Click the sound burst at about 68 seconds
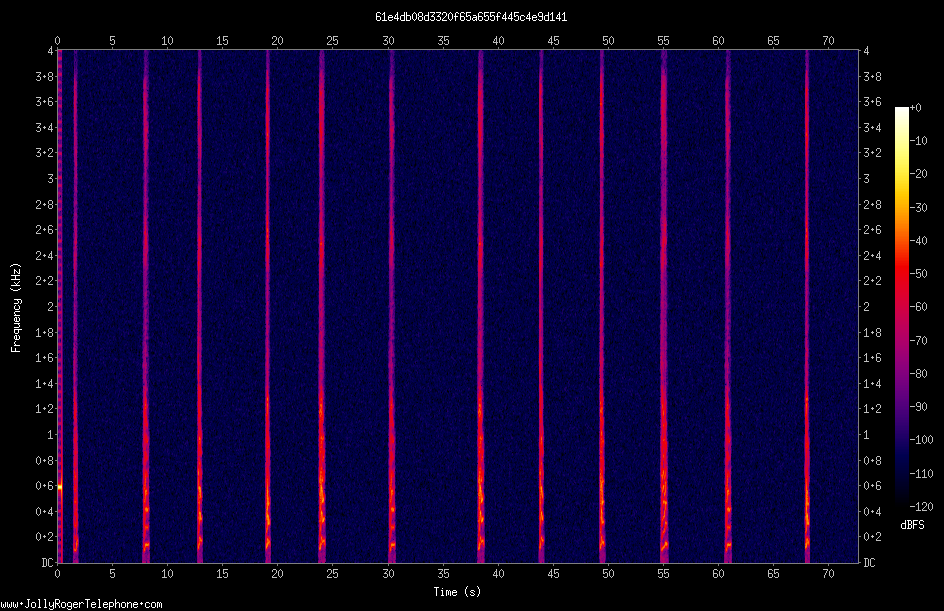This screenshot has width=944, height=611. click(x=807, y=307)
